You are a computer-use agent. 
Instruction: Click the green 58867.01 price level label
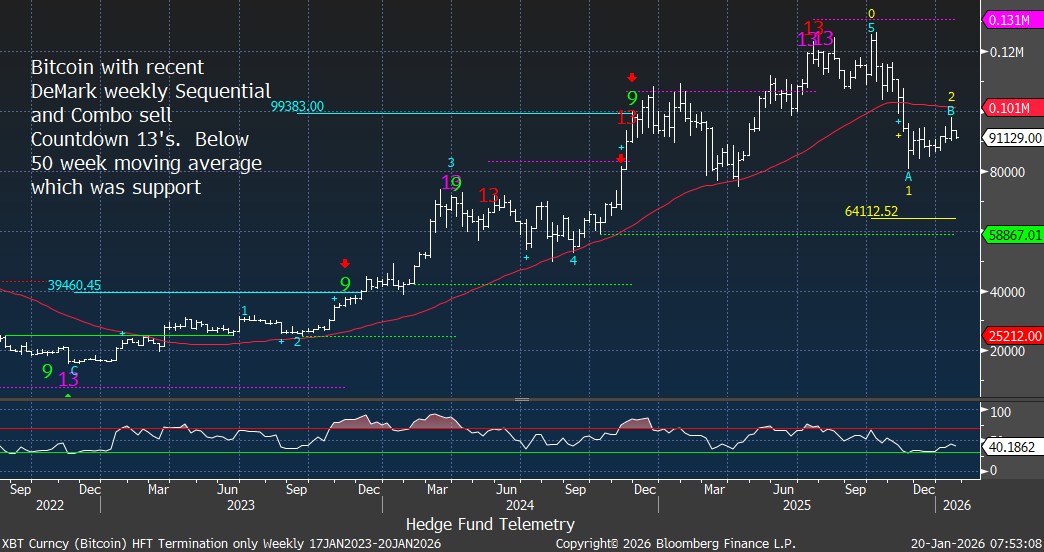point(1014,234)
